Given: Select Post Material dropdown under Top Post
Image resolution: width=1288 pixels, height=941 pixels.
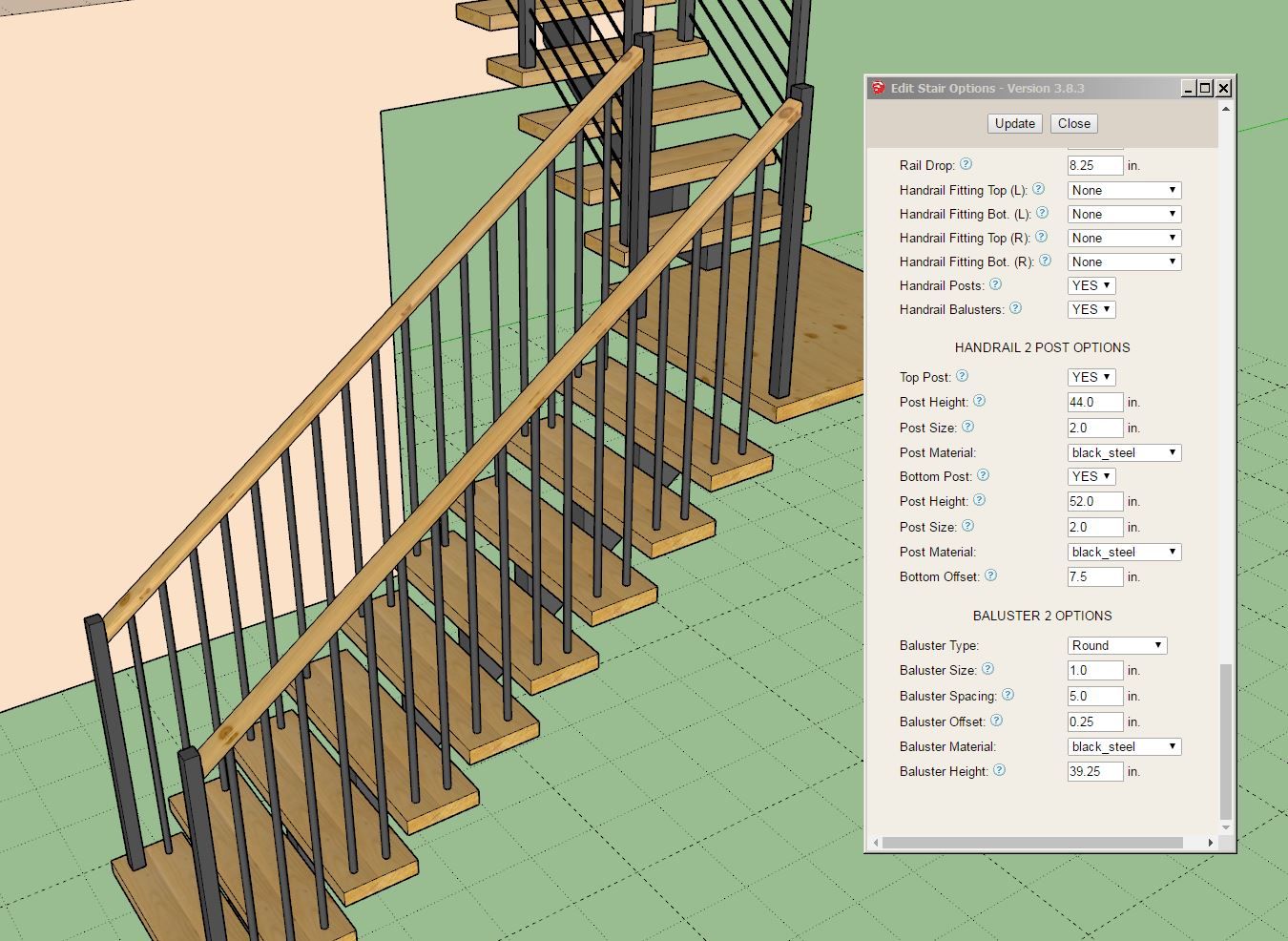Looking at the screenshot, I should click(1124, 452).
